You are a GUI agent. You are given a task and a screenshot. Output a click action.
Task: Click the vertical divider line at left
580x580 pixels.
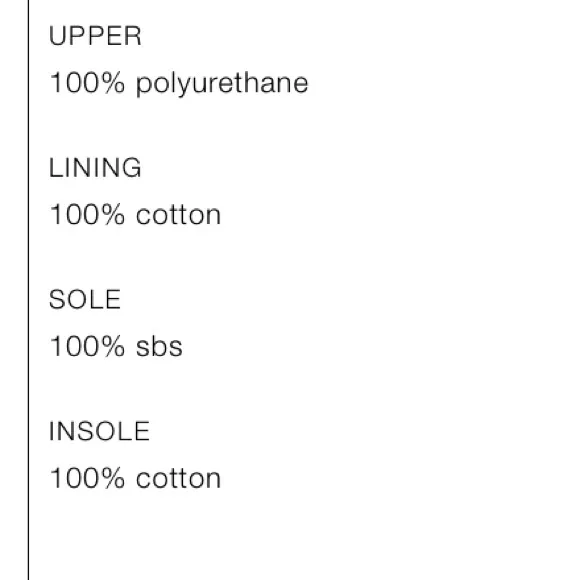click(28, 290)
